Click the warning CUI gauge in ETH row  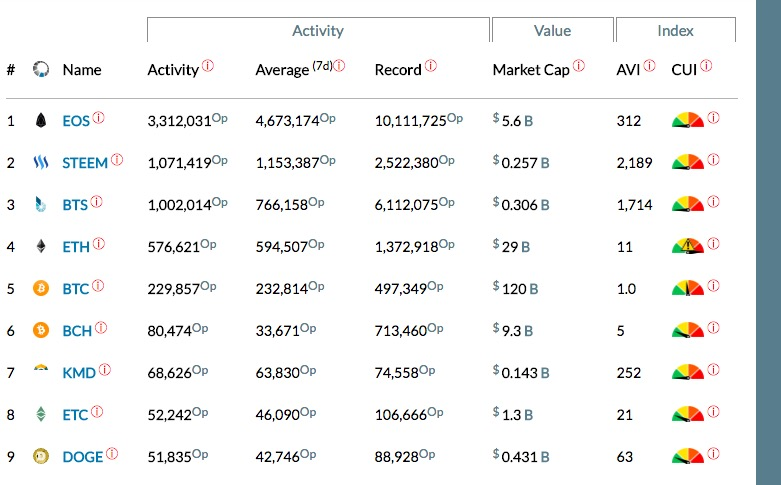pos(688,246)
